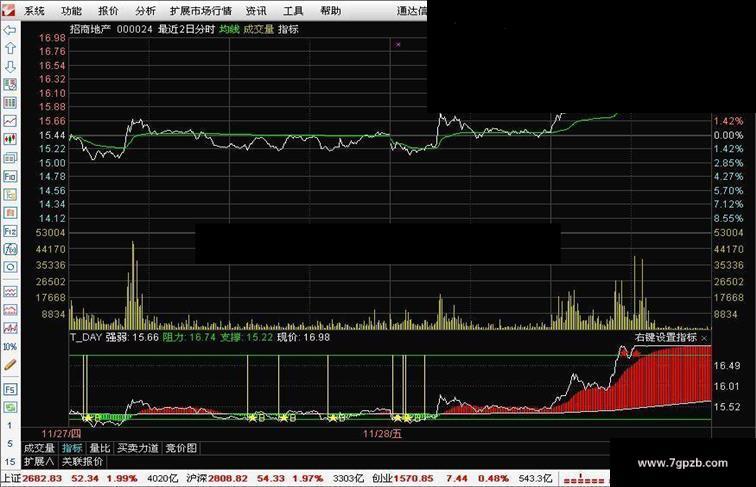The width and height of the screenshot is (756, 487).
Task: Open the F10 company info icon
Action: click(10, 176)
